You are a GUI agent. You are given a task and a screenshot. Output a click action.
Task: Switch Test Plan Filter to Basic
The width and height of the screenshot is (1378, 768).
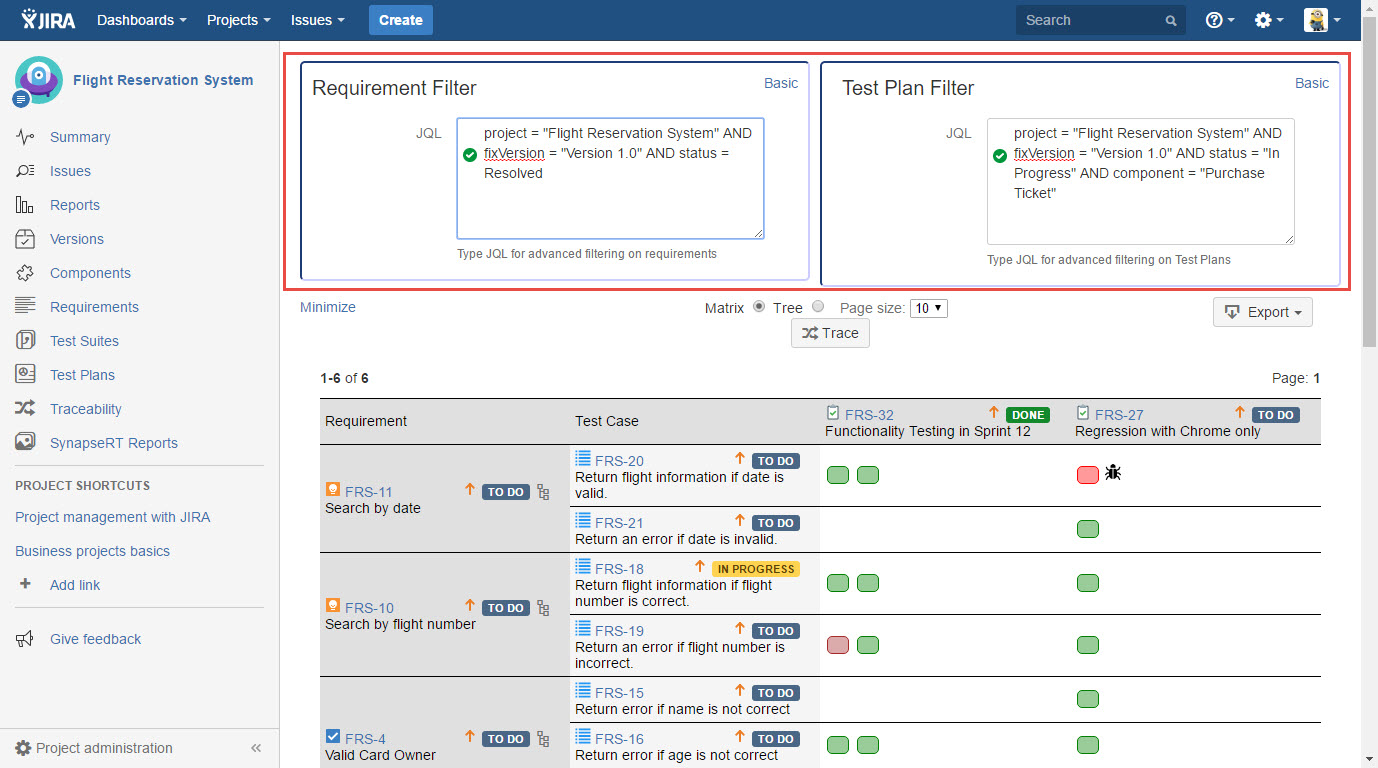pyautogui.click(x=1312, y=83)
